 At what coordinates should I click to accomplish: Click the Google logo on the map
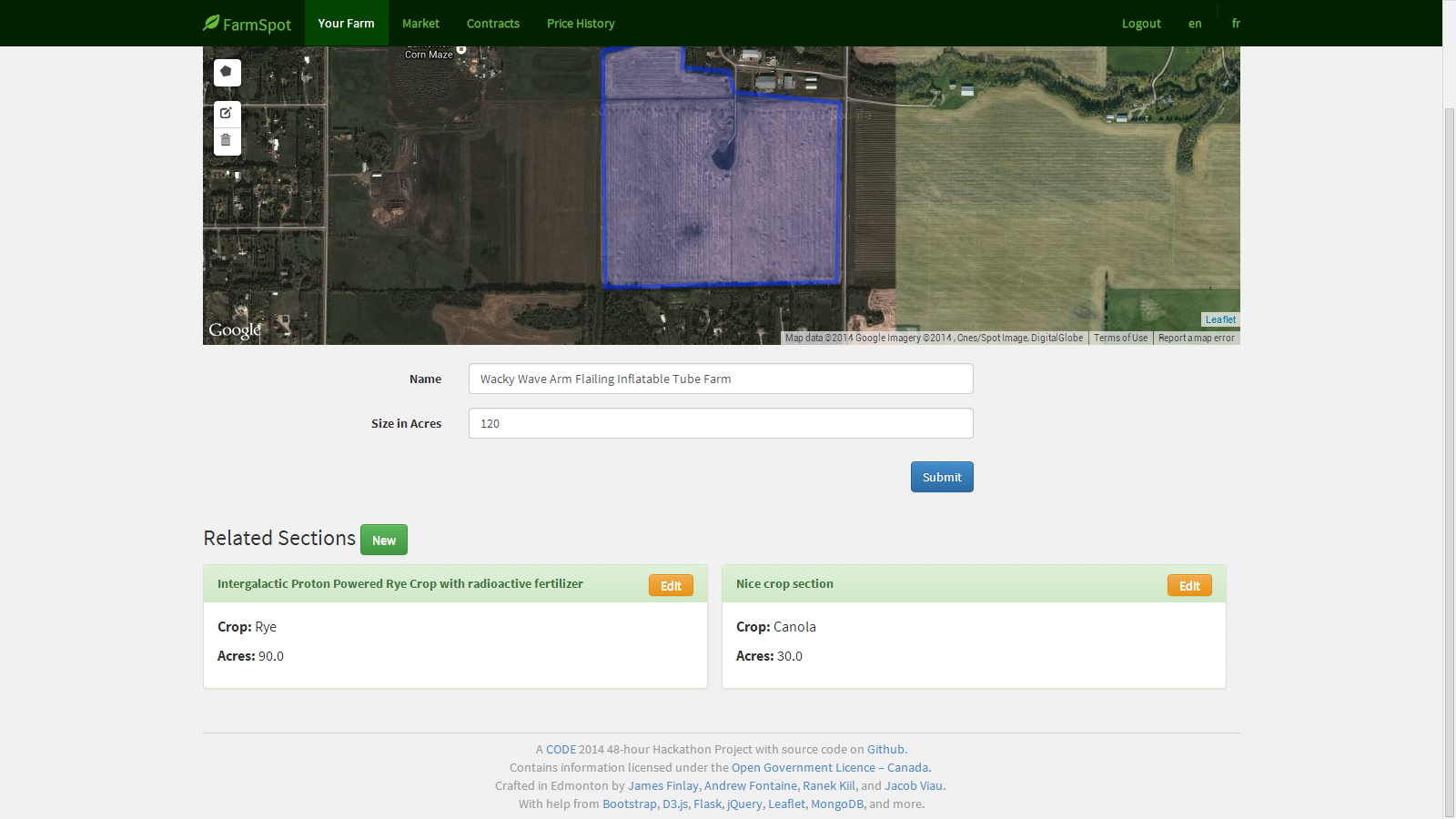tap(235, 330)
